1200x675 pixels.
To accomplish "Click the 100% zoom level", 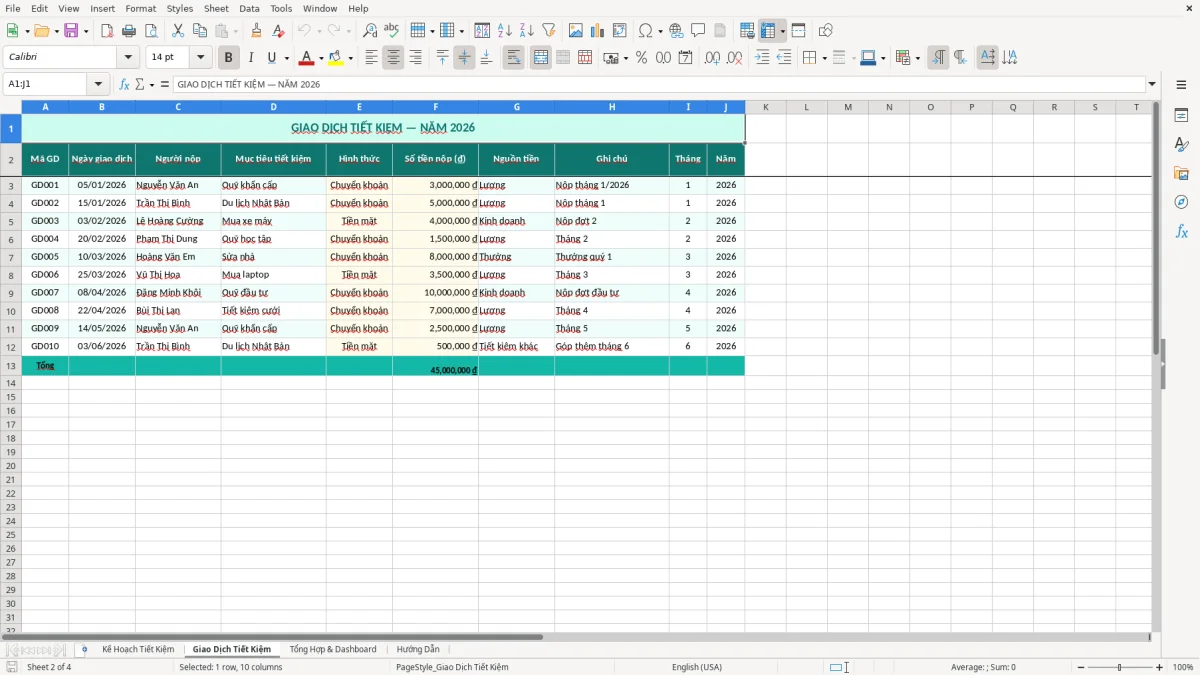I will [x=1183, y=667].
